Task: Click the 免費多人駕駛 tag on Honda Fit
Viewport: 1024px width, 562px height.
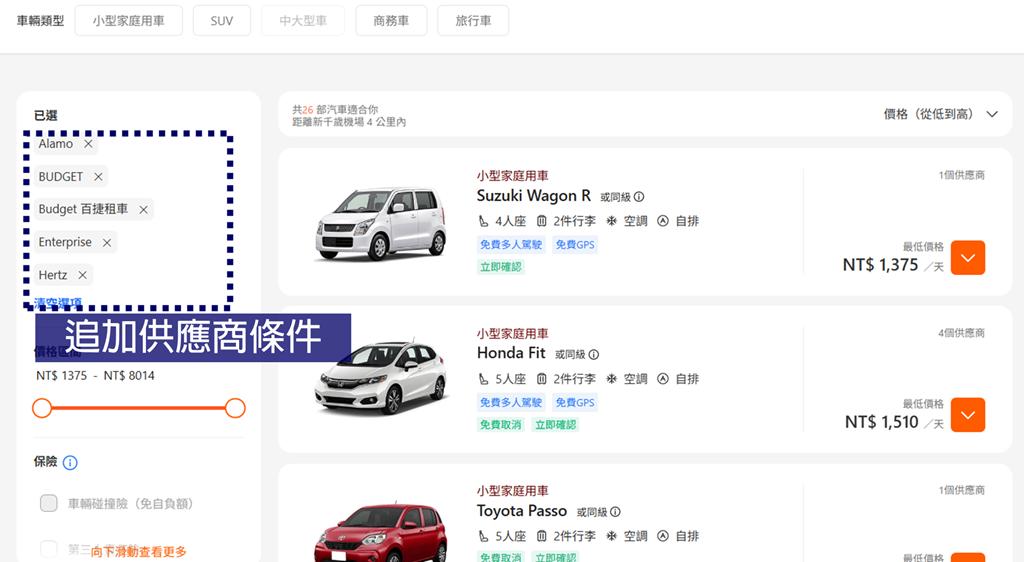Action: (x=511, y=403)
